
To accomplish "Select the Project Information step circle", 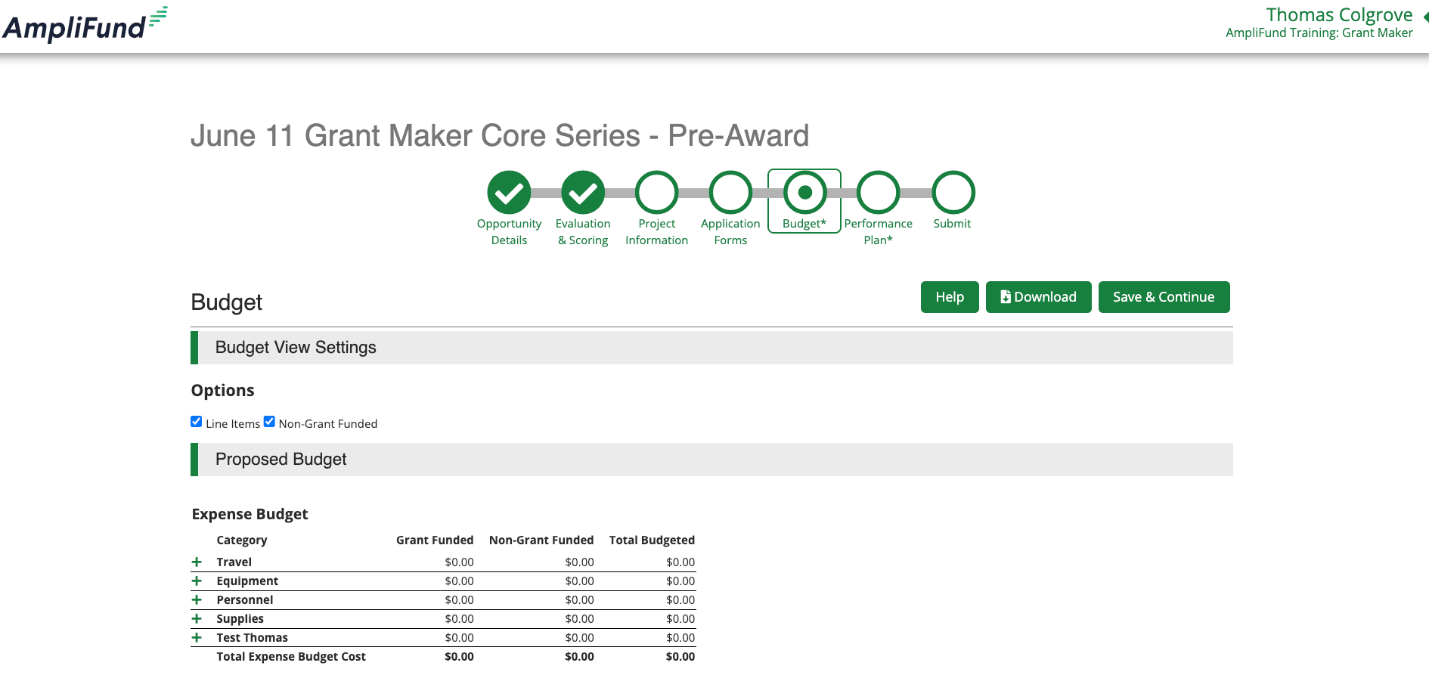I will click(x=657, y=192).
